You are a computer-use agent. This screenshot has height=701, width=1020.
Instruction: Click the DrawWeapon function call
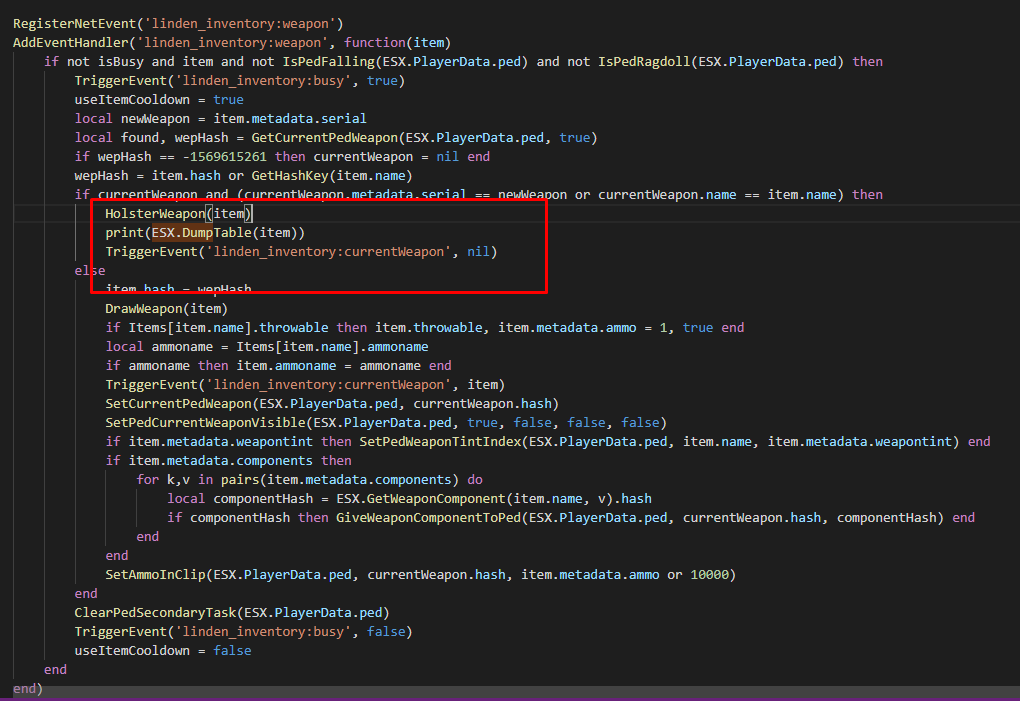pyautogui.click(x=145, y=308)
